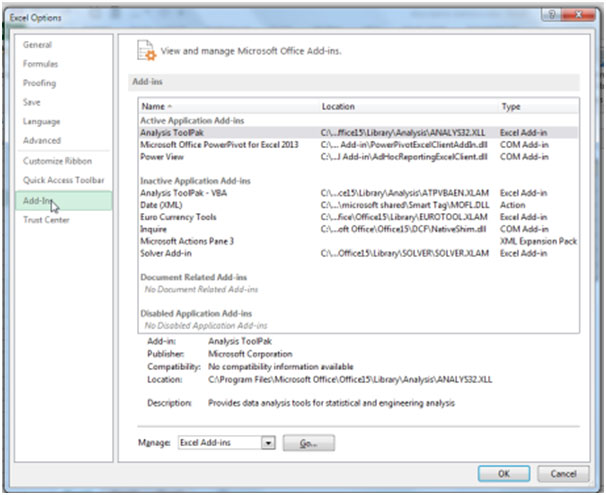Screen dimensions: 606x495
Task: Select Proofing in the sidebar
Action: (x=39, y=83)
